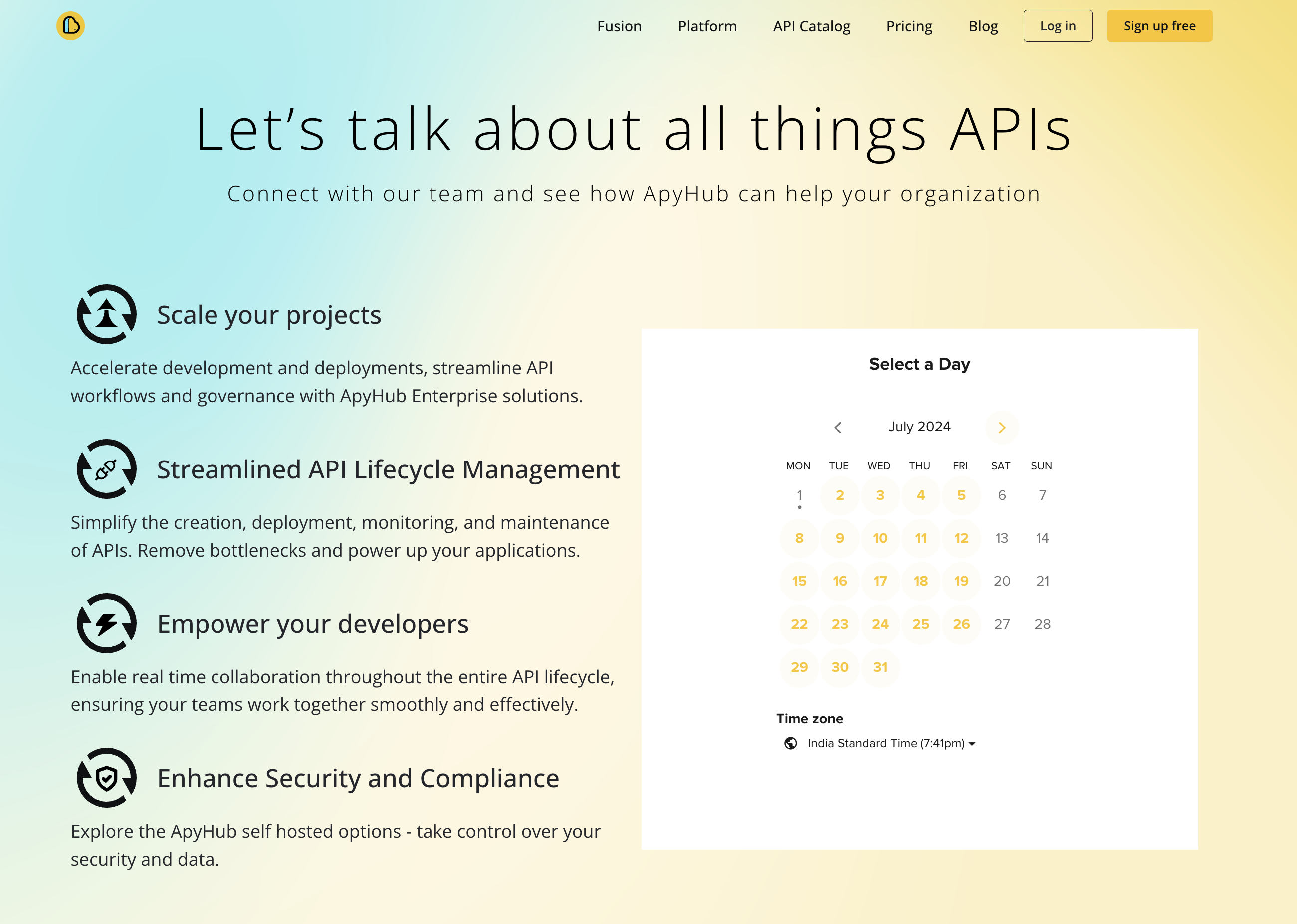
Task: Open the Pricing page
Action: click(909, 25)
